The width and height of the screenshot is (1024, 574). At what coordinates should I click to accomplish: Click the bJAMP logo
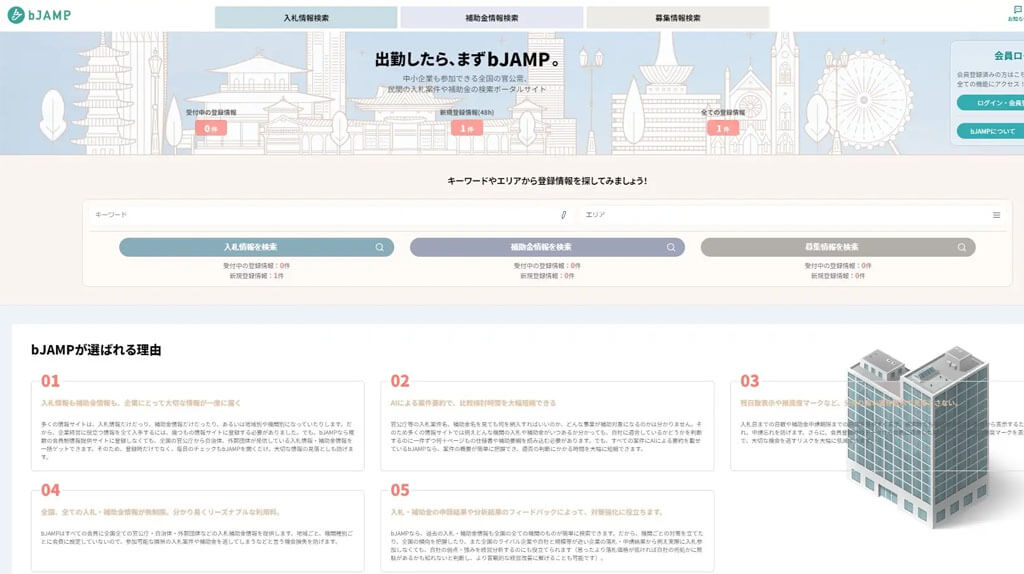[x=39, y=15]
